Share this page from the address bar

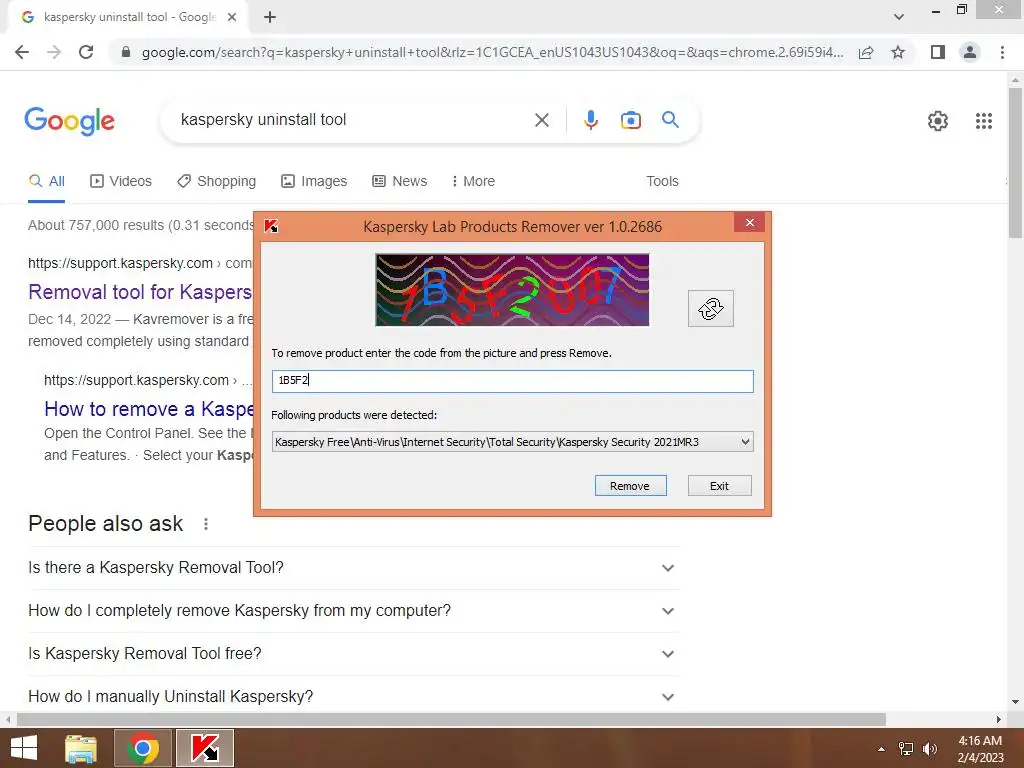(866, 52)
